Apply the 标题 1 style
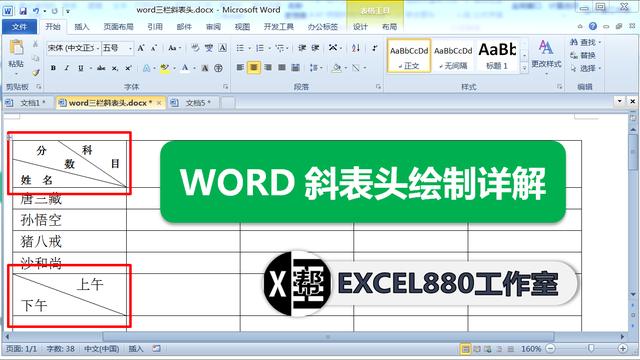 497,56
